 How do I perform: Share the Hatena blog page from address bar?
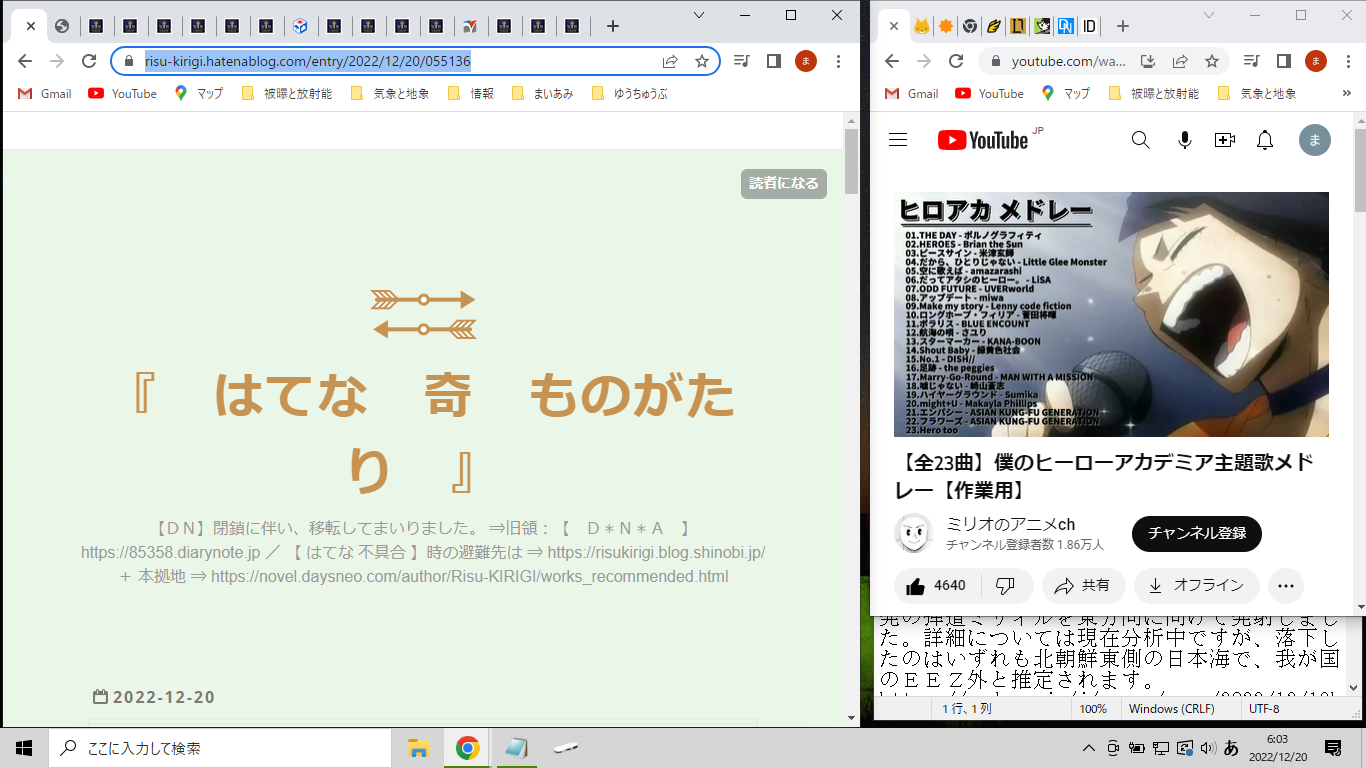[x=670, y=61]
